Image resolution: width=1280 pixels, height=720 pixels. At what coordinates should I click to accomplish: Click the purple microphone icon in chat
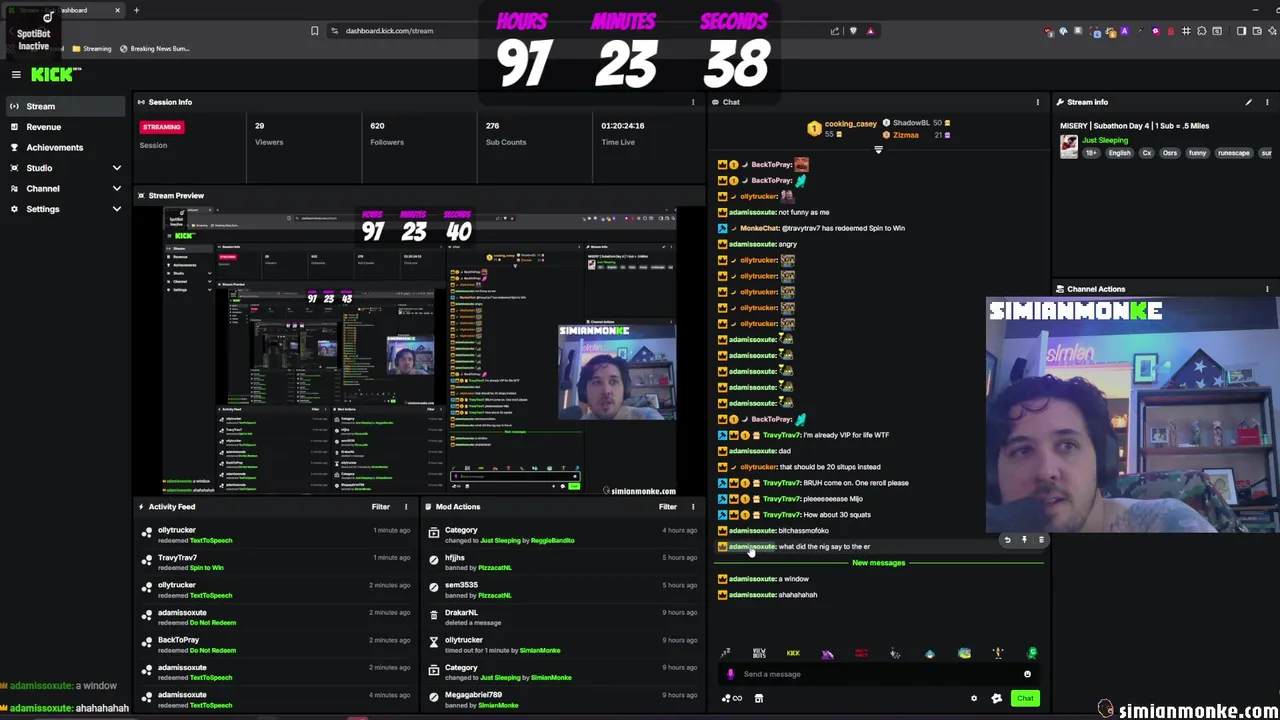tap(730, 674)
